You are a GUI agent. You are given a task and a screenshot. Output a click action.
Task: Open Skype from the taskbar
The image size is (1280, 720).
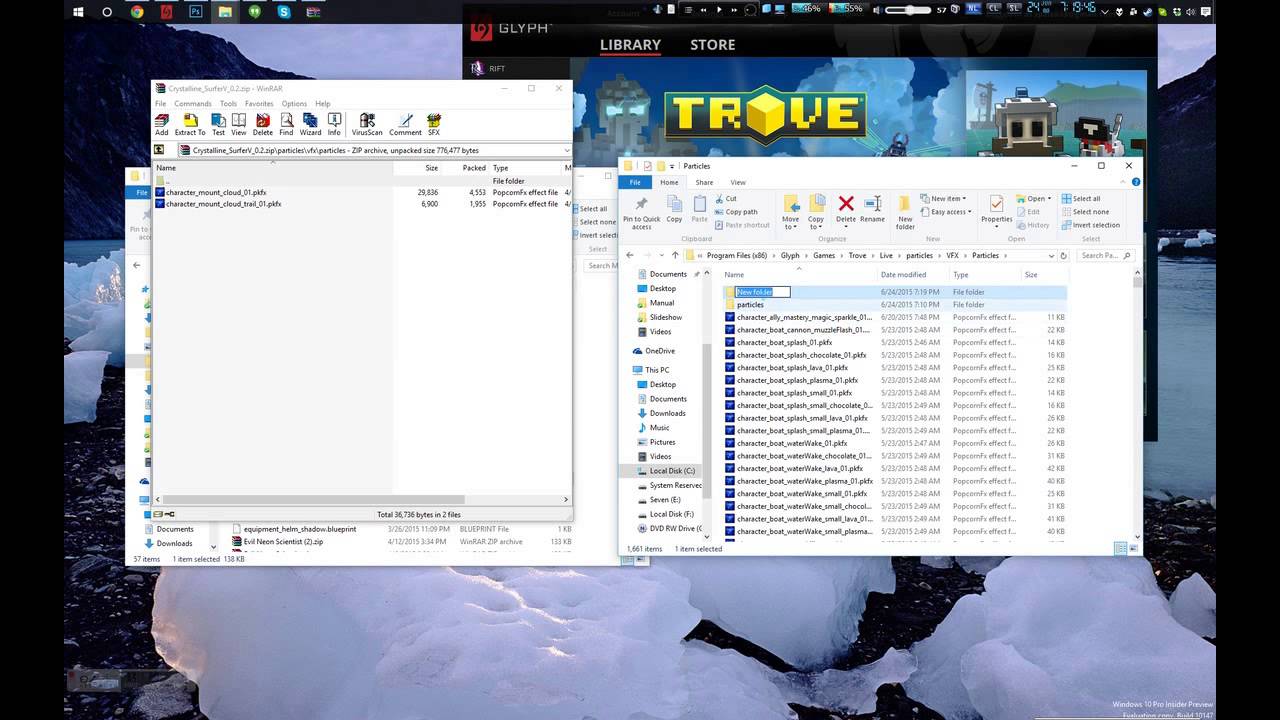coord(284,12)
